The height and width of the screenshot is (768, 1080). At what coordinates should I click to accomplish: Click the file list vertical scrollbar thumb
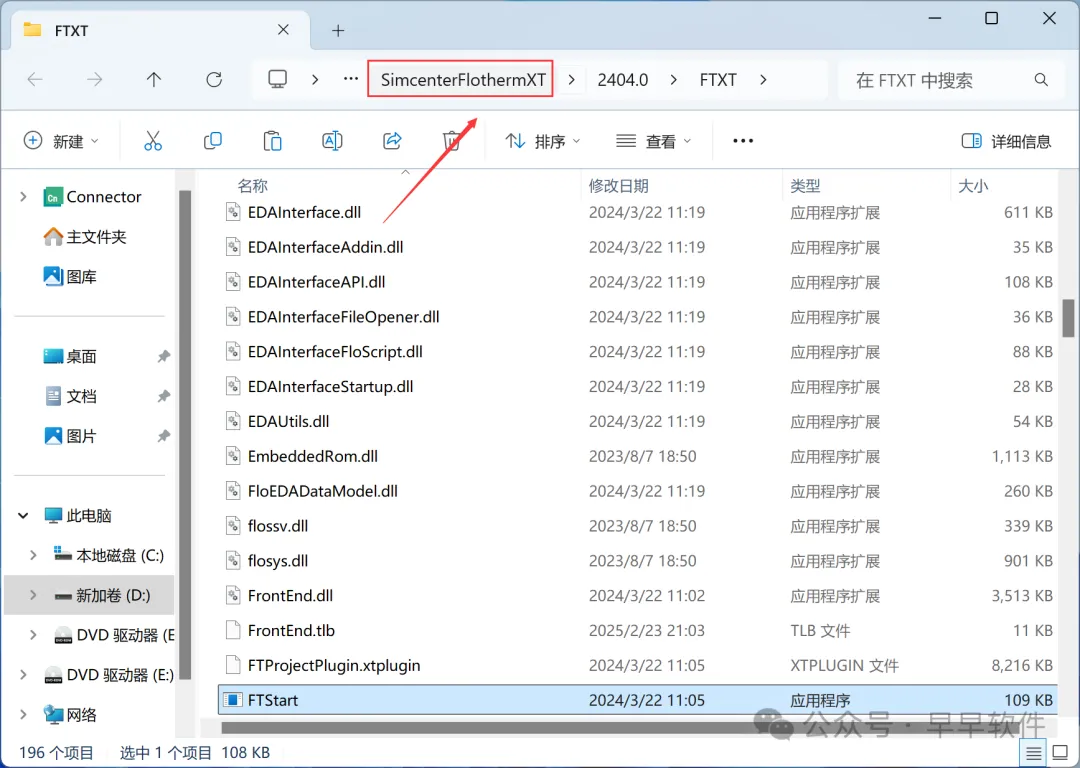coord(1068,318)
